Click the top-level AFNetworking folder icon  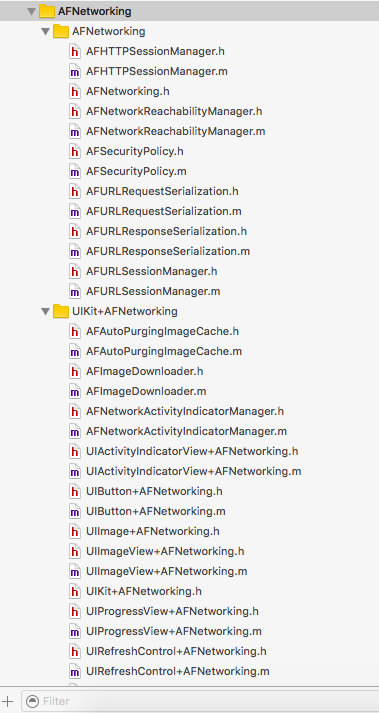[47, 11]
